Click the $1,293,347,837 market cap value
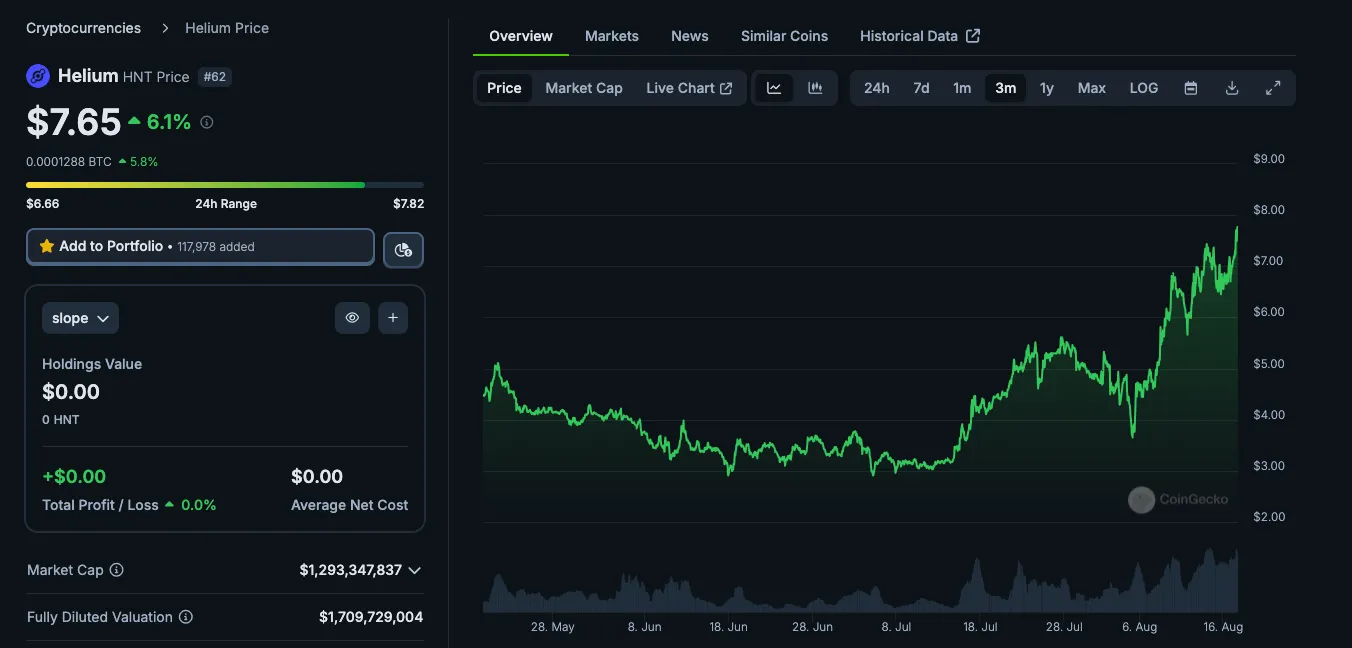 click(x=350, y=570)
